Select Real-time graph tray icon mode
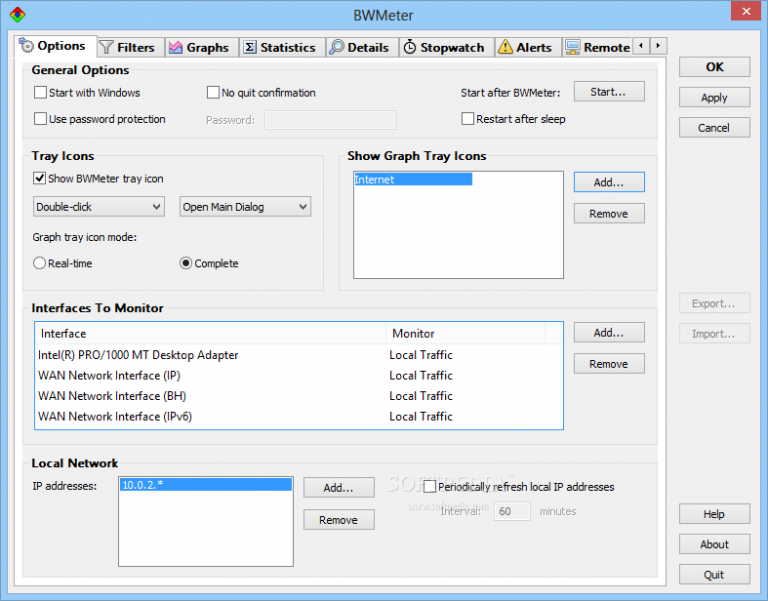Screen dimensions: 768x601 (x=39, y=263)
